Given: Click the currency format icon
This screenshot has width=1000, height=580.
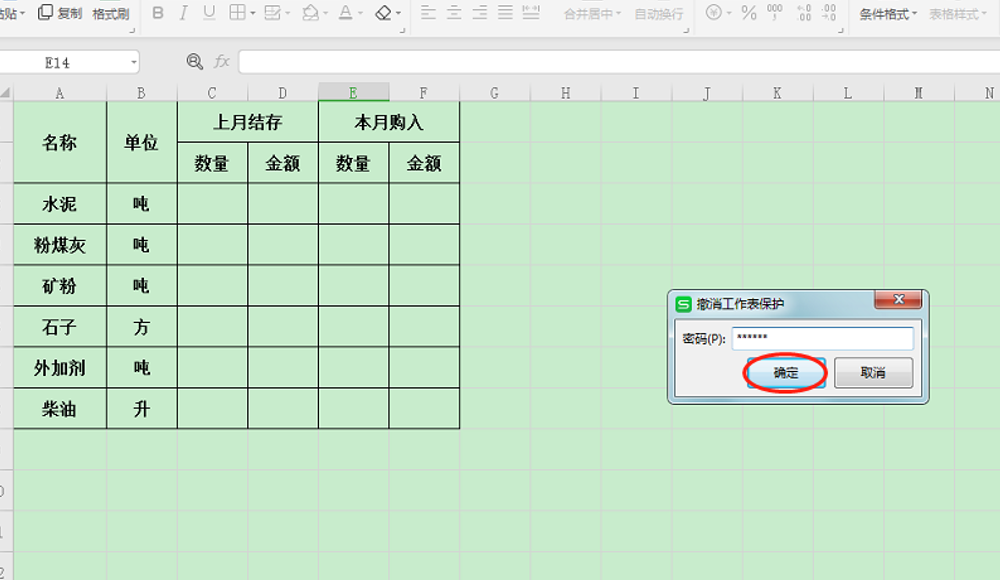Looking at the screenshot, I should [x=714, y=13].
